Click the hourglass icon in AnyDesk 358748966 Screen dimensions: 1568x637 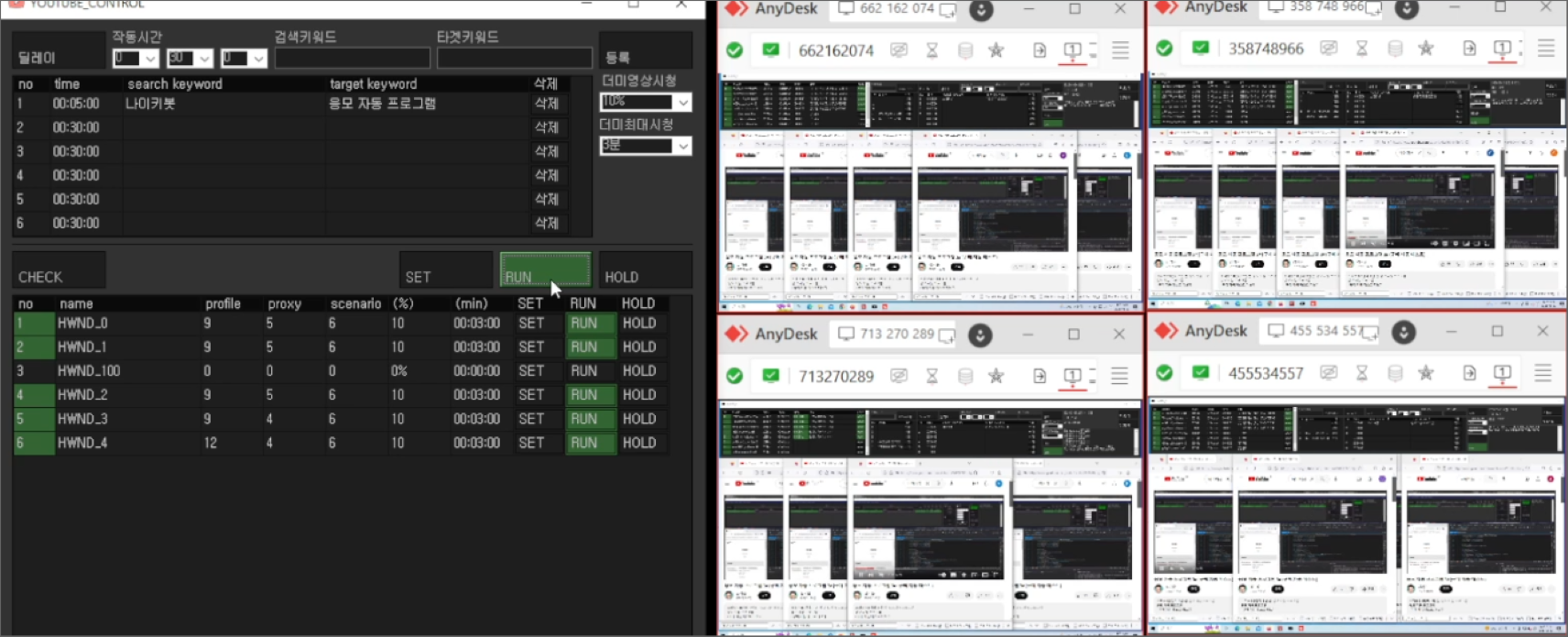[1362, 48]
